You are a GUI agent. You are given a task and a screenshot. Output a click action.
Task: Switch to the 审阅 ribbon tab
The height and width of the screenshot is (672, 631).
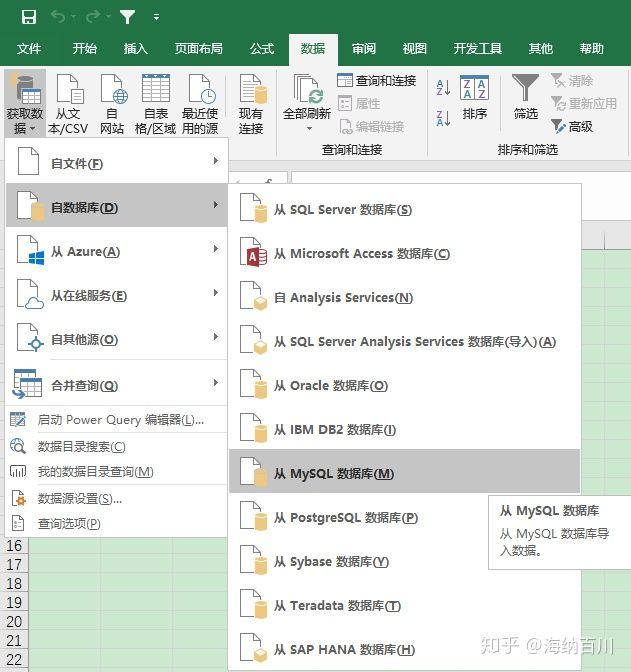[364, 49]
